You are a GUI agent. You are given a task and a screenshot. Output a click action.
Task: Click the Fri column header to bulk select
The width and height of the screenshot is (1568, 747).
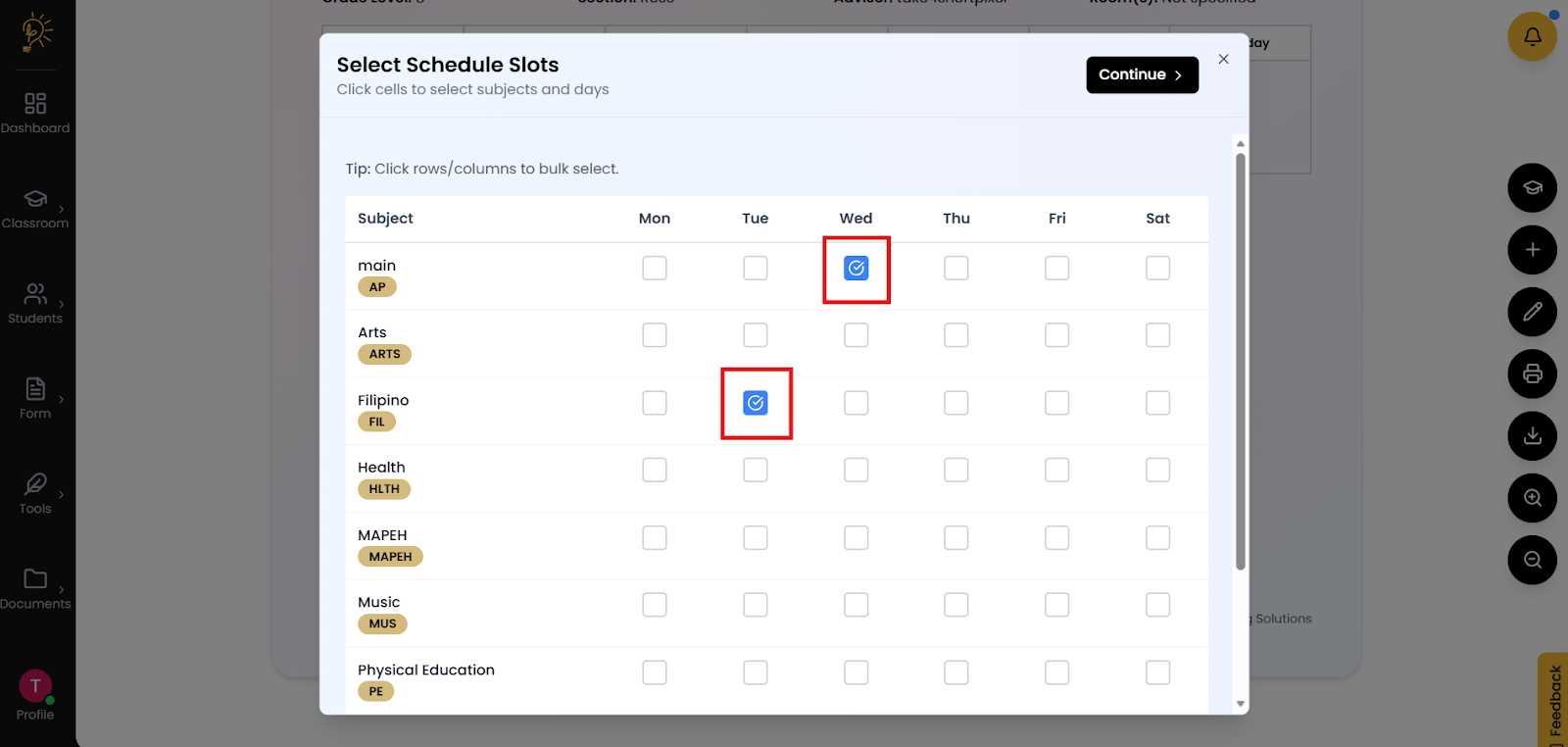[1056, 219]
